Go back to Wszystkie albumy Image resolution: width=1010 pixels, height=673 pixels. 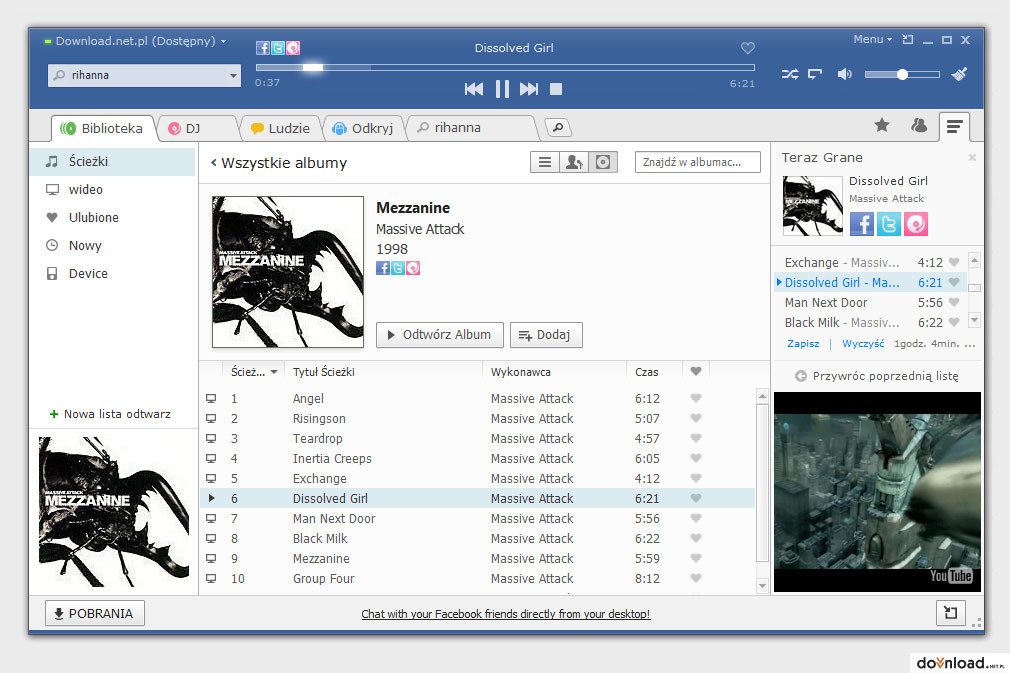click(x=279, y=163)
